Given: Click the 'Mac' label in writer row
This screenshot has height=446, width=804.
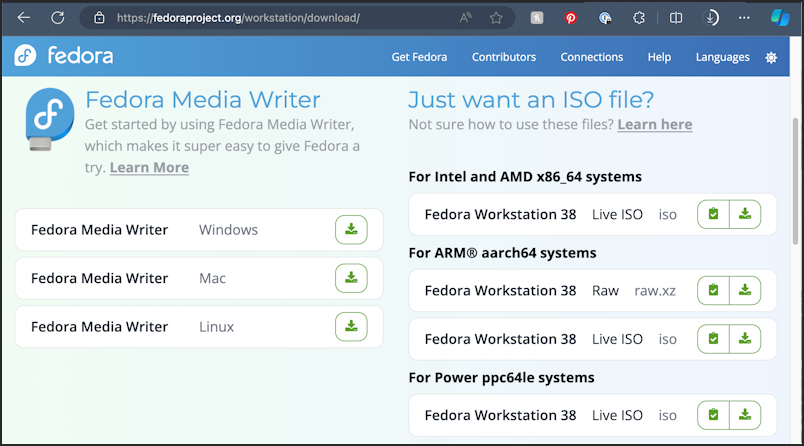Looking at the screenshot, I should (x=212, y=278).
